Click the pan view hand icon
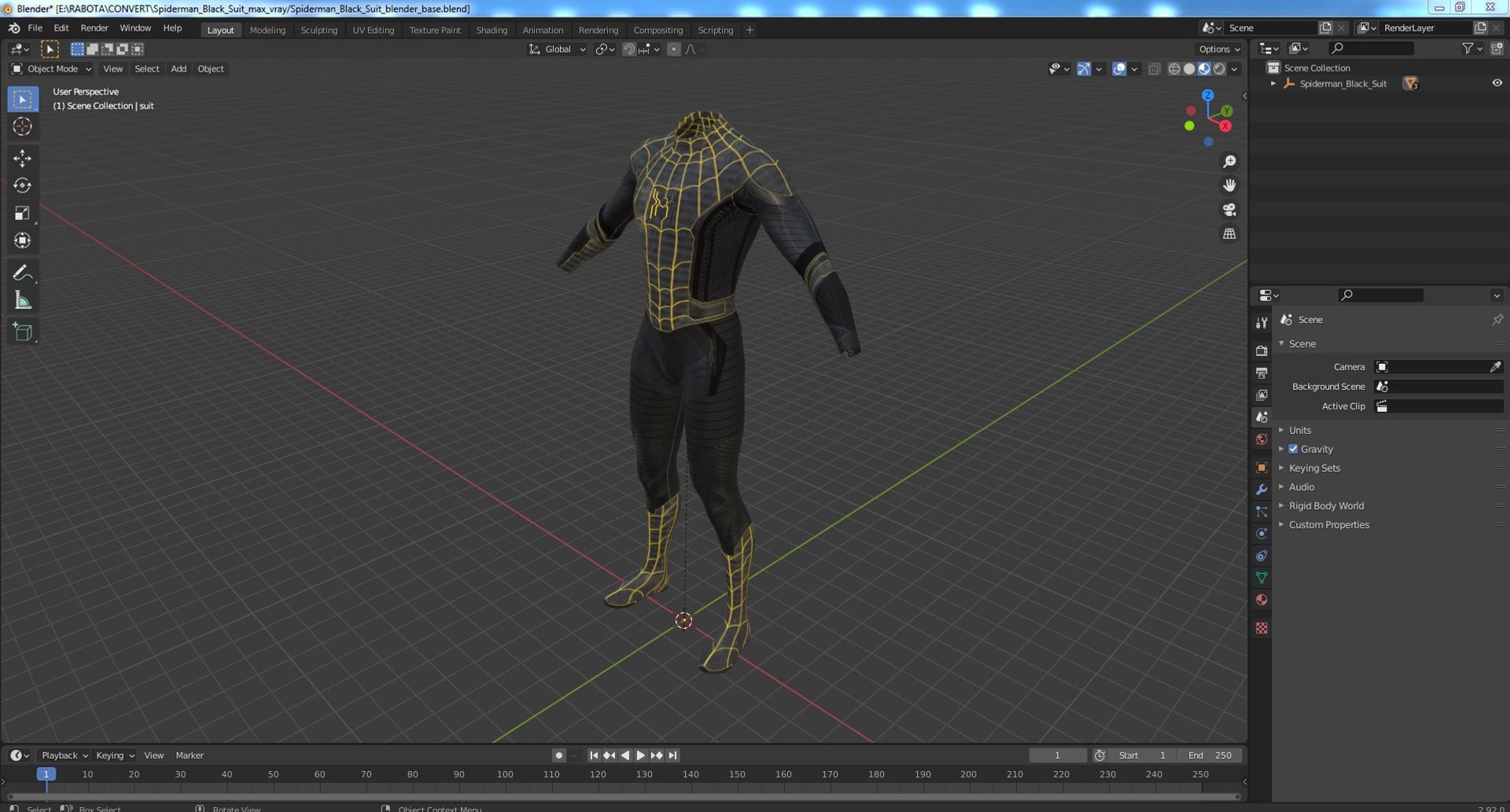1510x812 pixels. 1229,186
